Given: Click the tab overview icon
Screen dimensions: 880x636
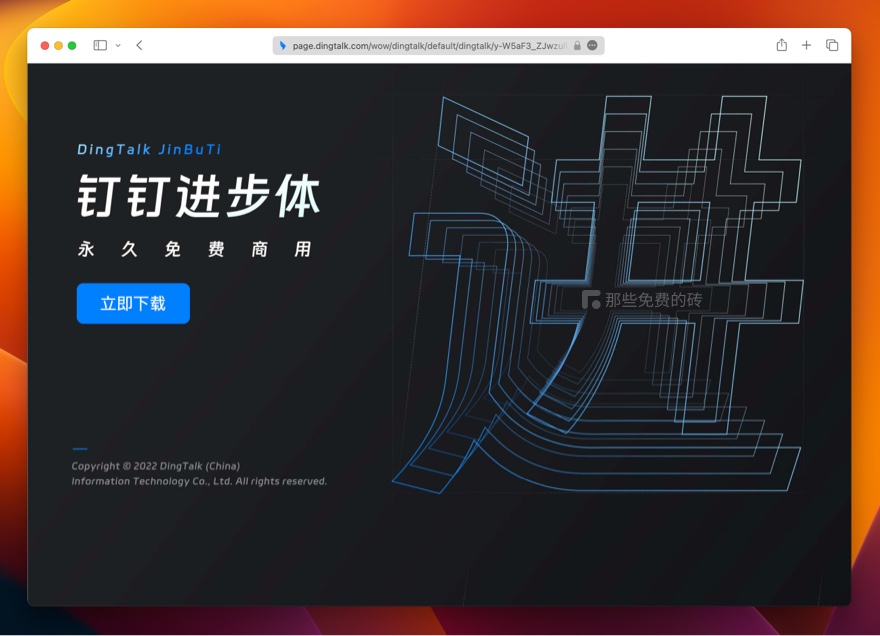Looking at the screenshot, I should tap(831, 45).
